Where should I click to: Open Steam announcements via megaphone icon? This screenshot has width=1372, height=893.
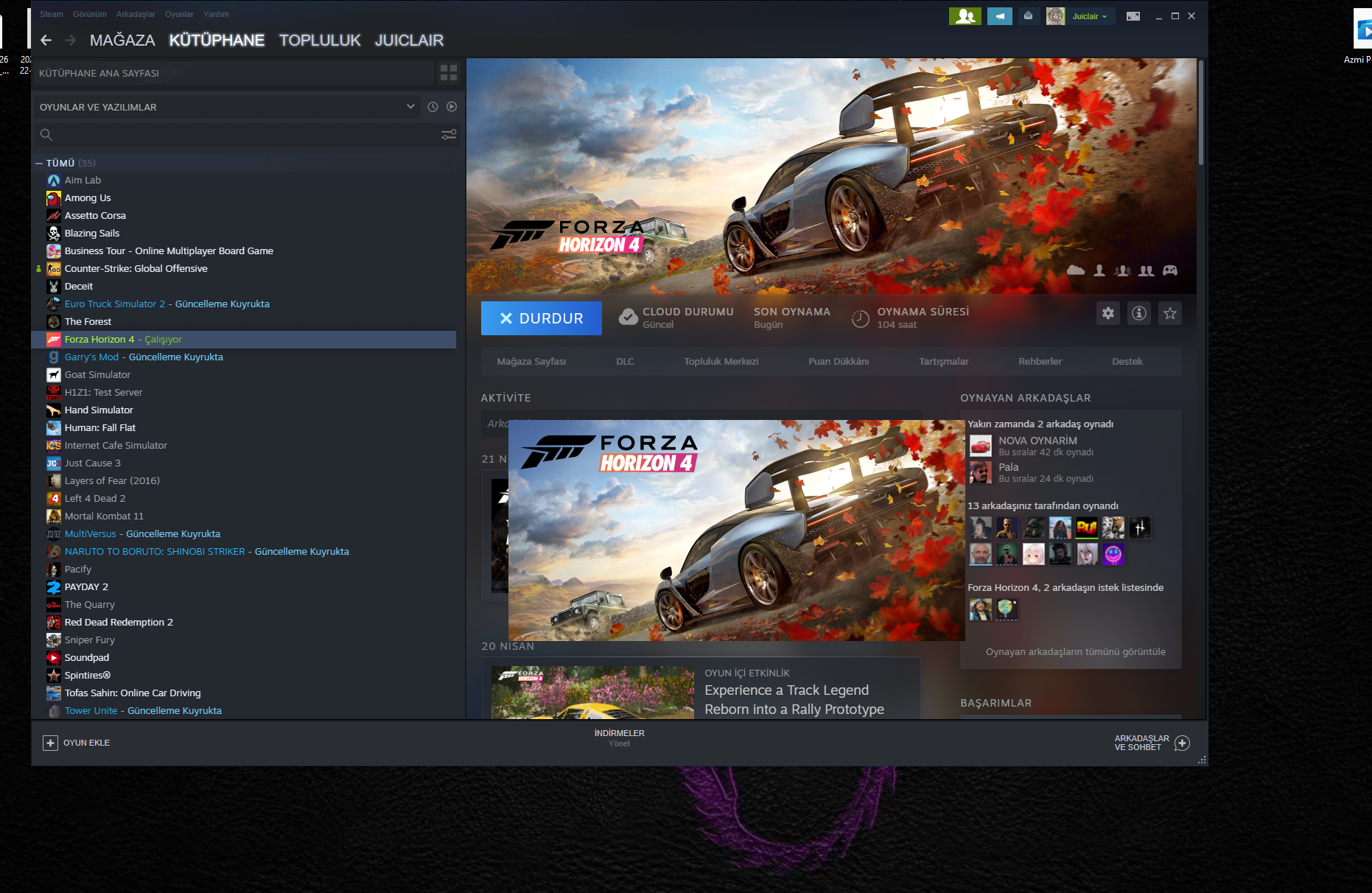(999, 15)
